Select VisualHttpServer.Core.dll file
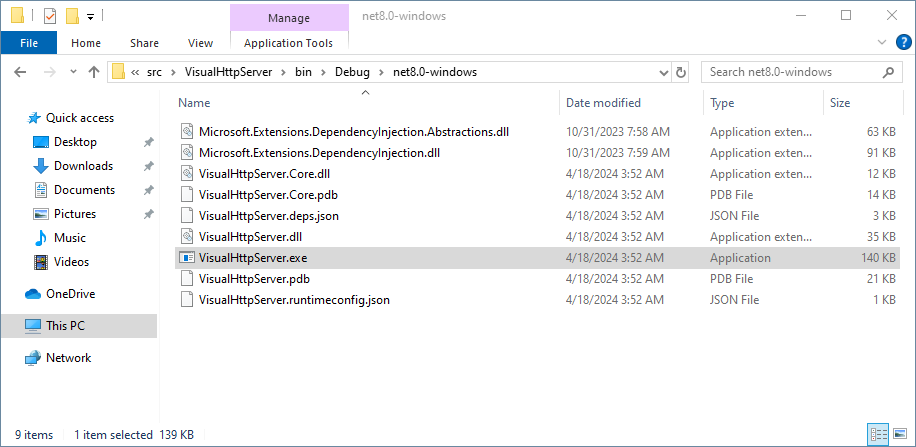Viewport: 916px width, 447px height. tap(265, 174)
